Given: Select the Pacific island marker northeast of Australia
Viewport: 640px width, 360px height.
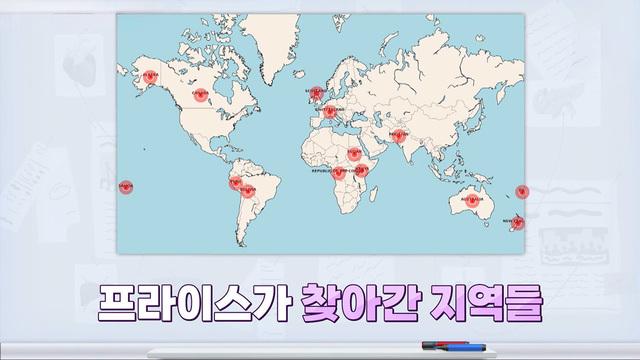Looking at the screenshot, I should 522,192.
